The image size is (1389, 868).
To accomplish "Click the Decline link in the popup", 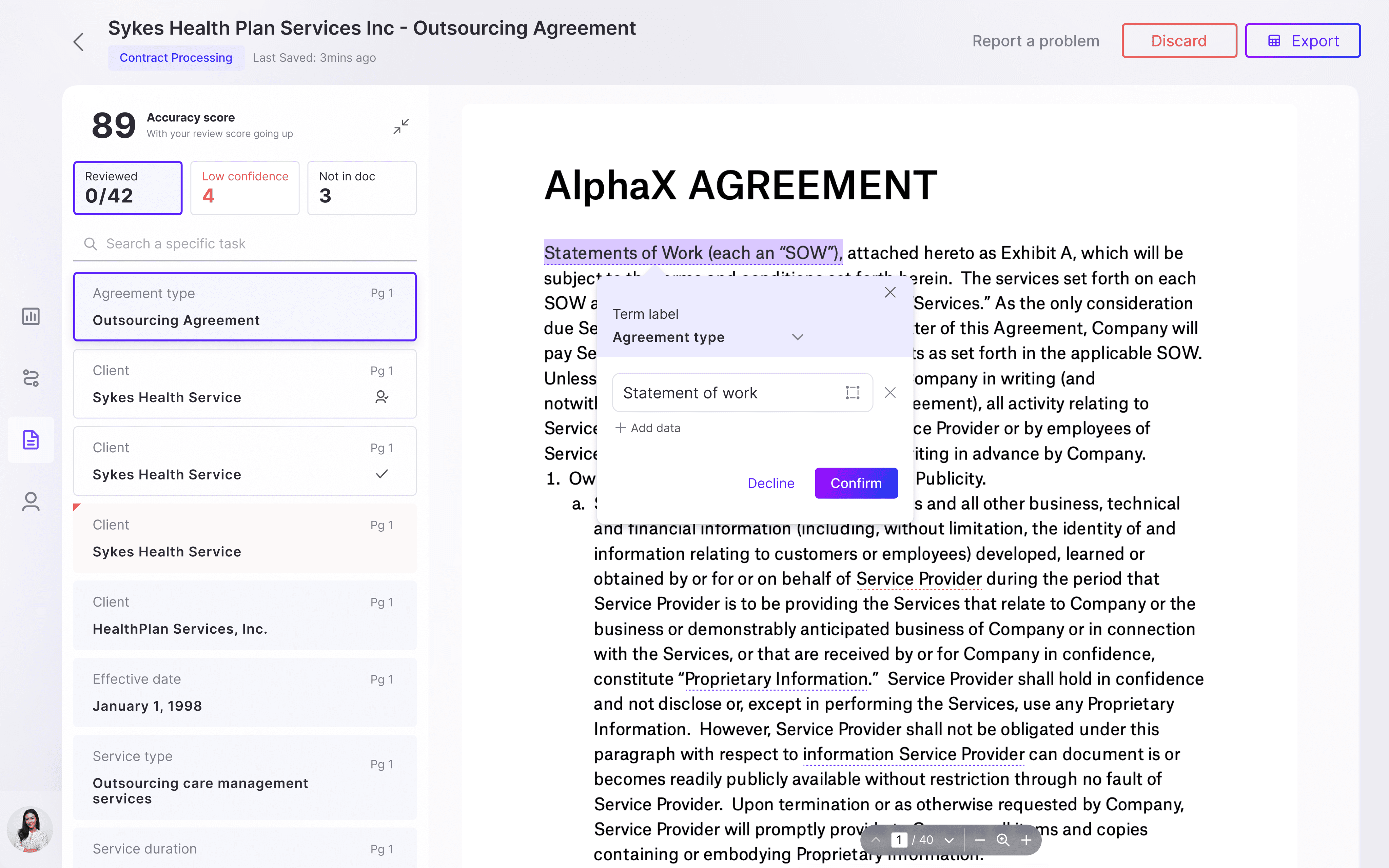I will coord(771,484).
